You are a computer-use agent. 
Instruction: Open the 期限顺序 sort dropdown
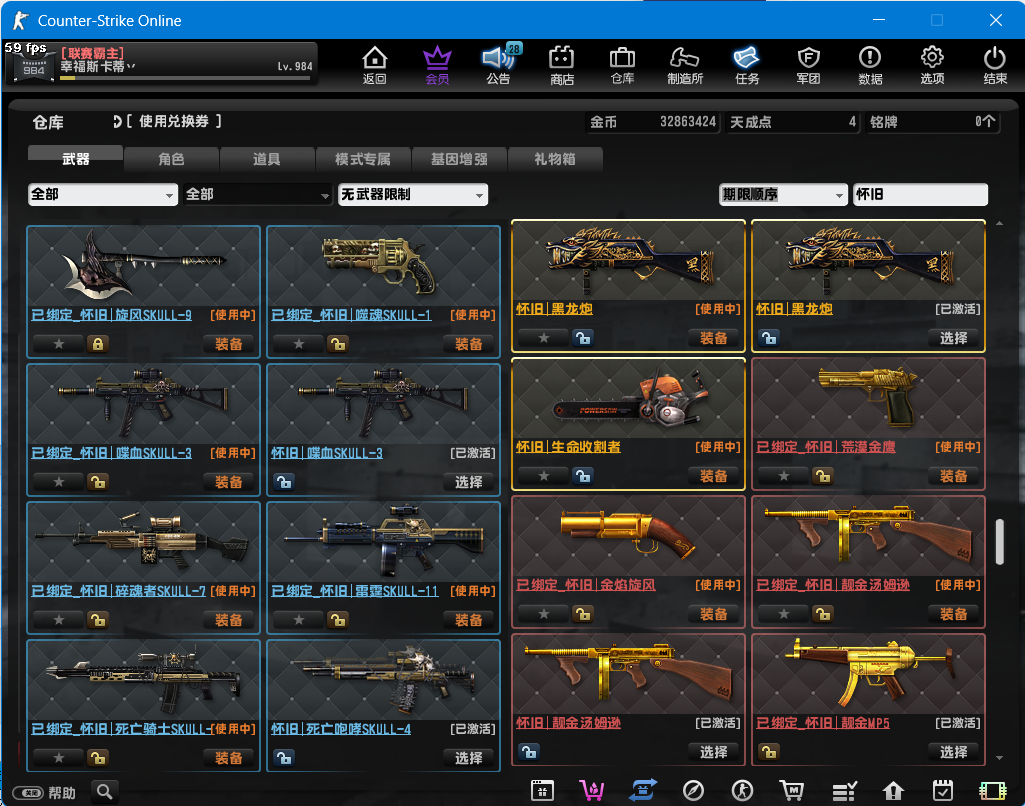pyautogui.click(x=783, y=194)
